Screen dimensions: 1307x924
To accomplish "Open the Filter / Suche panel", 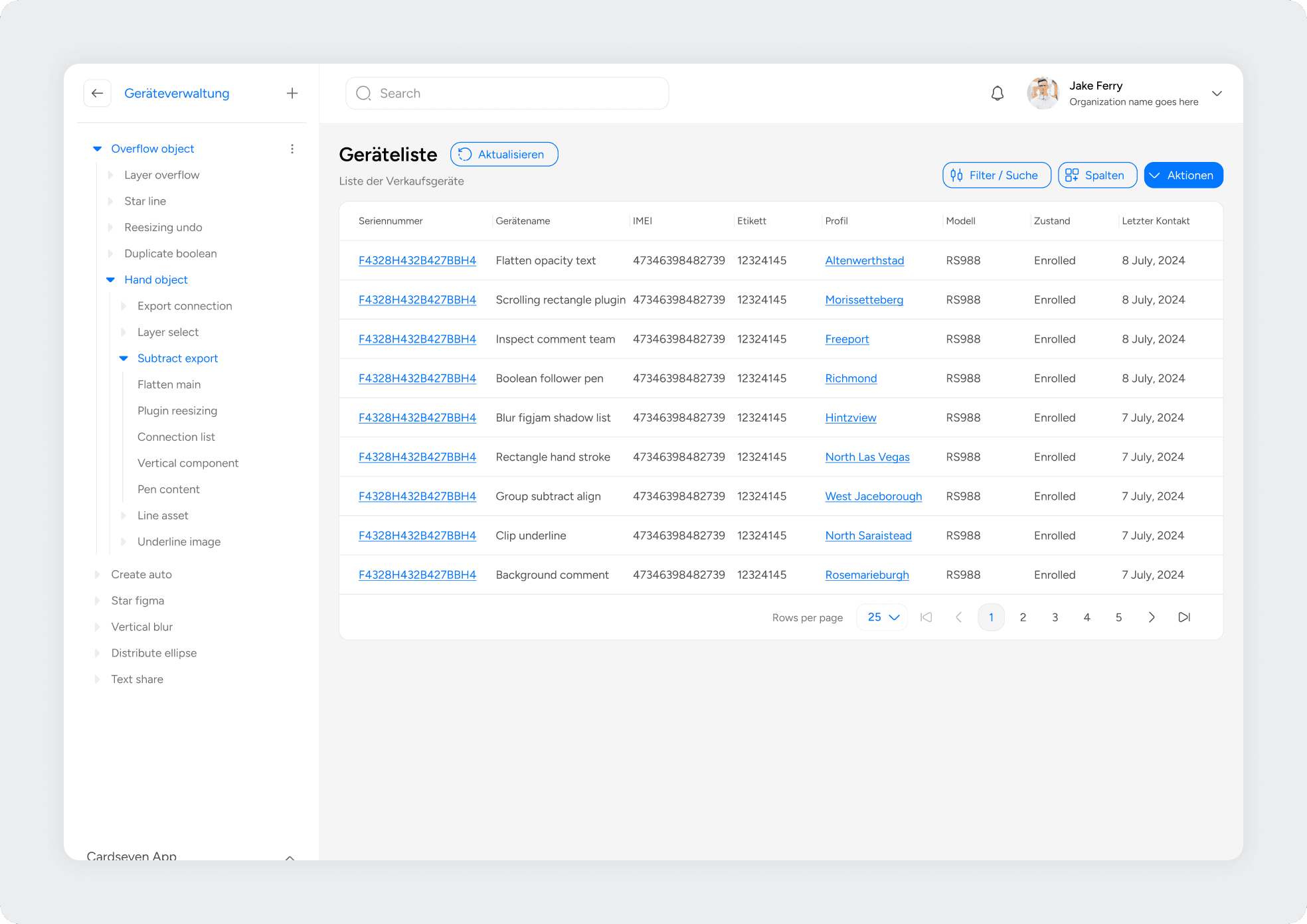I will [996, 175].
